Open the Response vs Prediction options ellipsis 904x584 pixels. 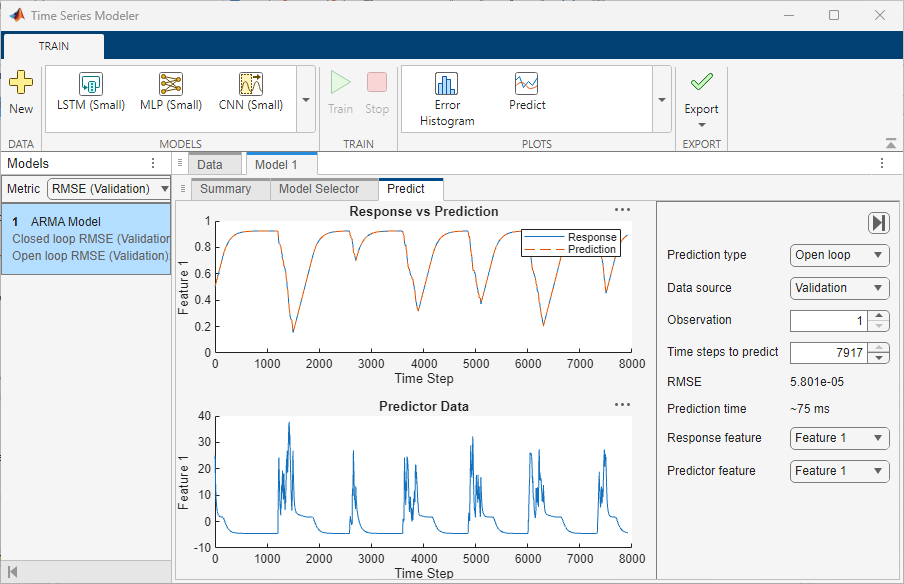[622, 210]
